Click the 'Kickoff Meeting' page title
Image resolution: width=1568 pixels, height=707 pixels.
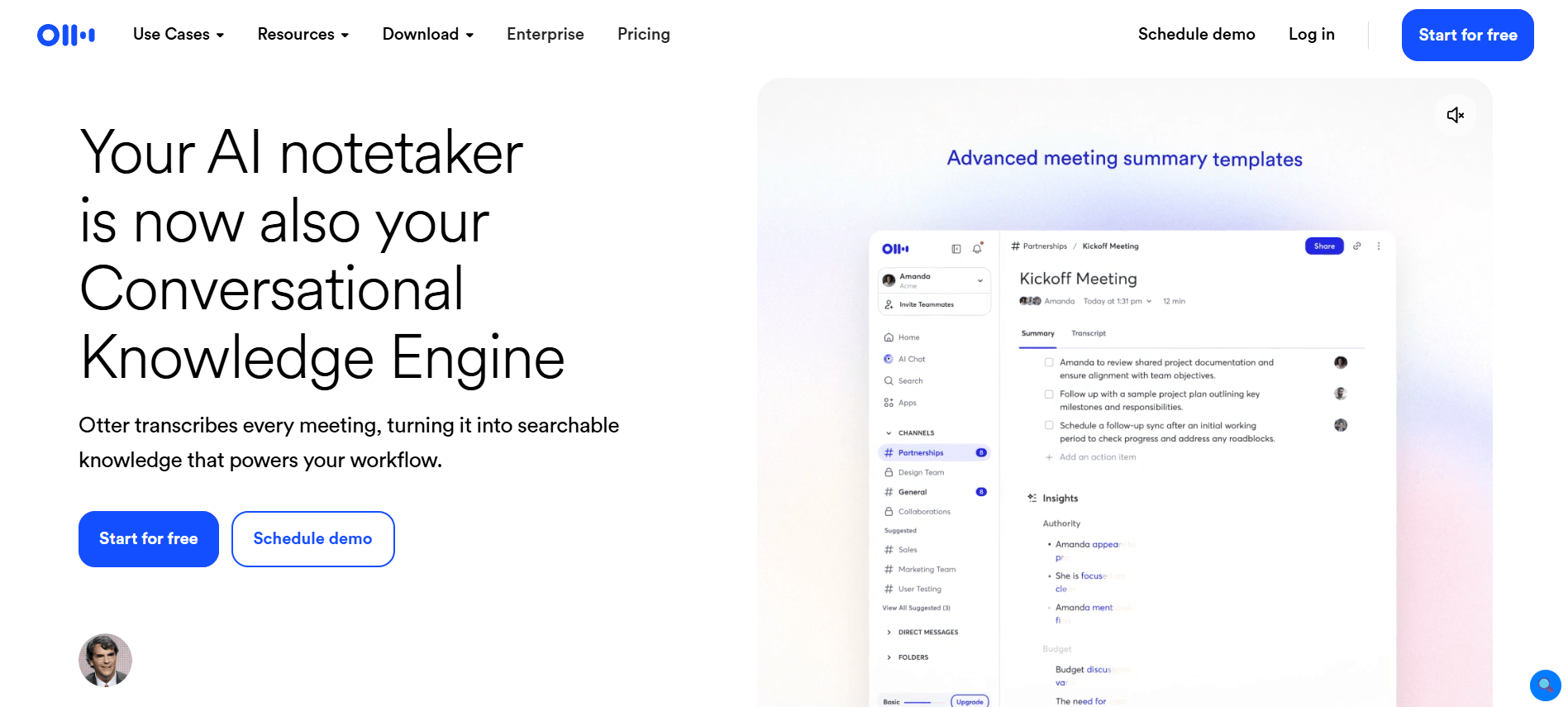tap(1078, 279)
